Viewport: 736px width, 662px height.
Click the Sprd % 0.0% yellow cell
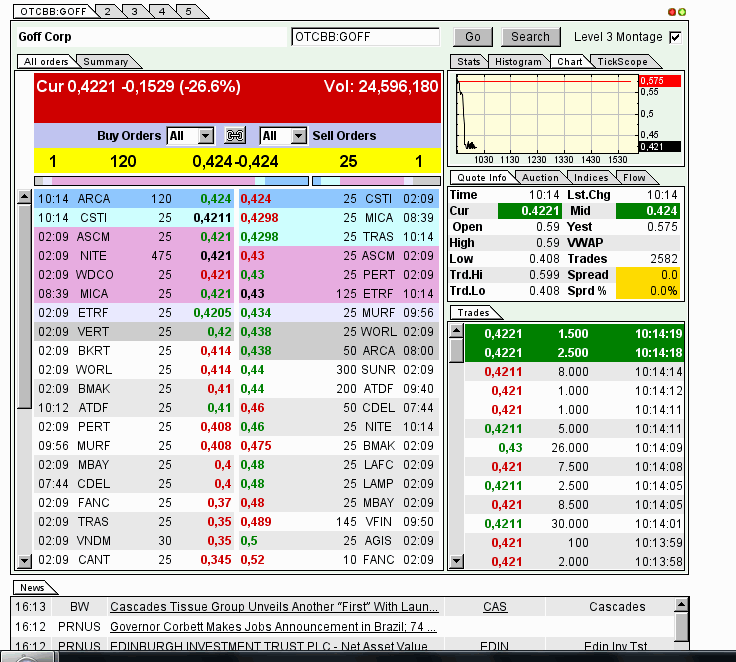click(648, 291)
